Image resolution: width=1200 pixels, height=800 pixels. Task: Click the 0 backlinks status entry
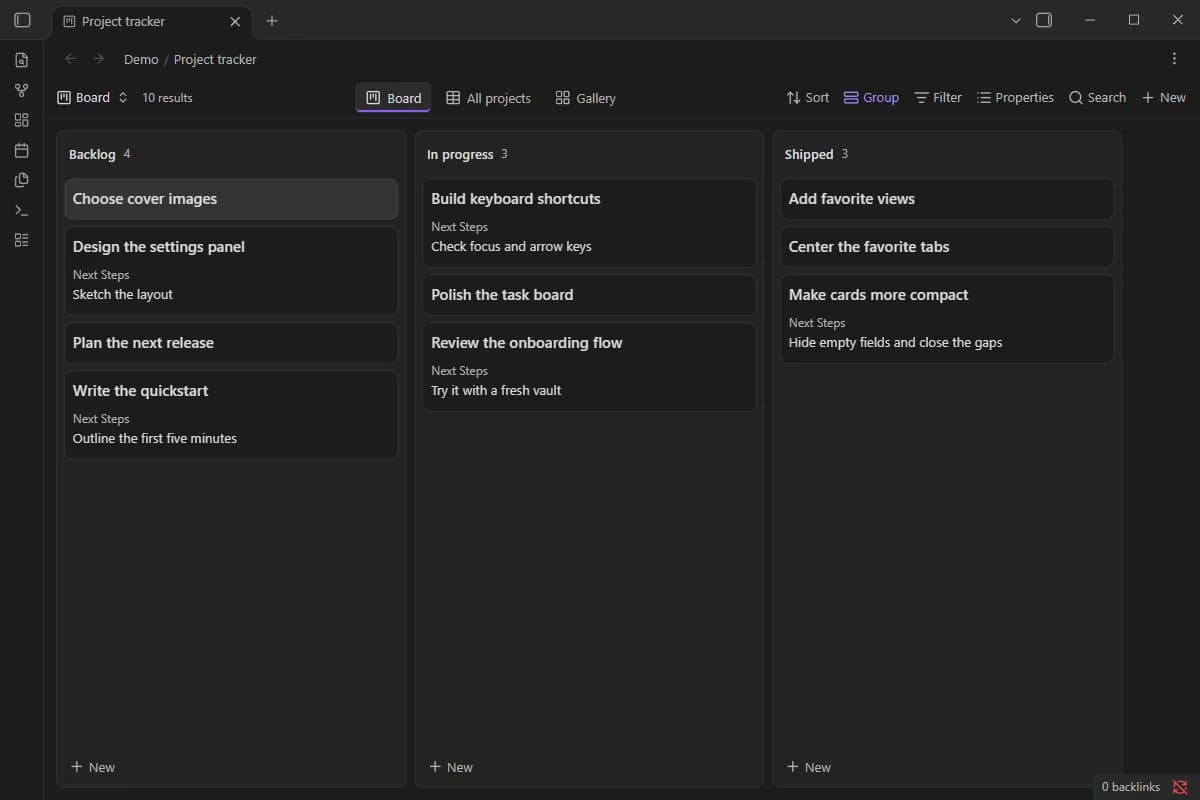pyautogui.click(x=1131, y=787)
